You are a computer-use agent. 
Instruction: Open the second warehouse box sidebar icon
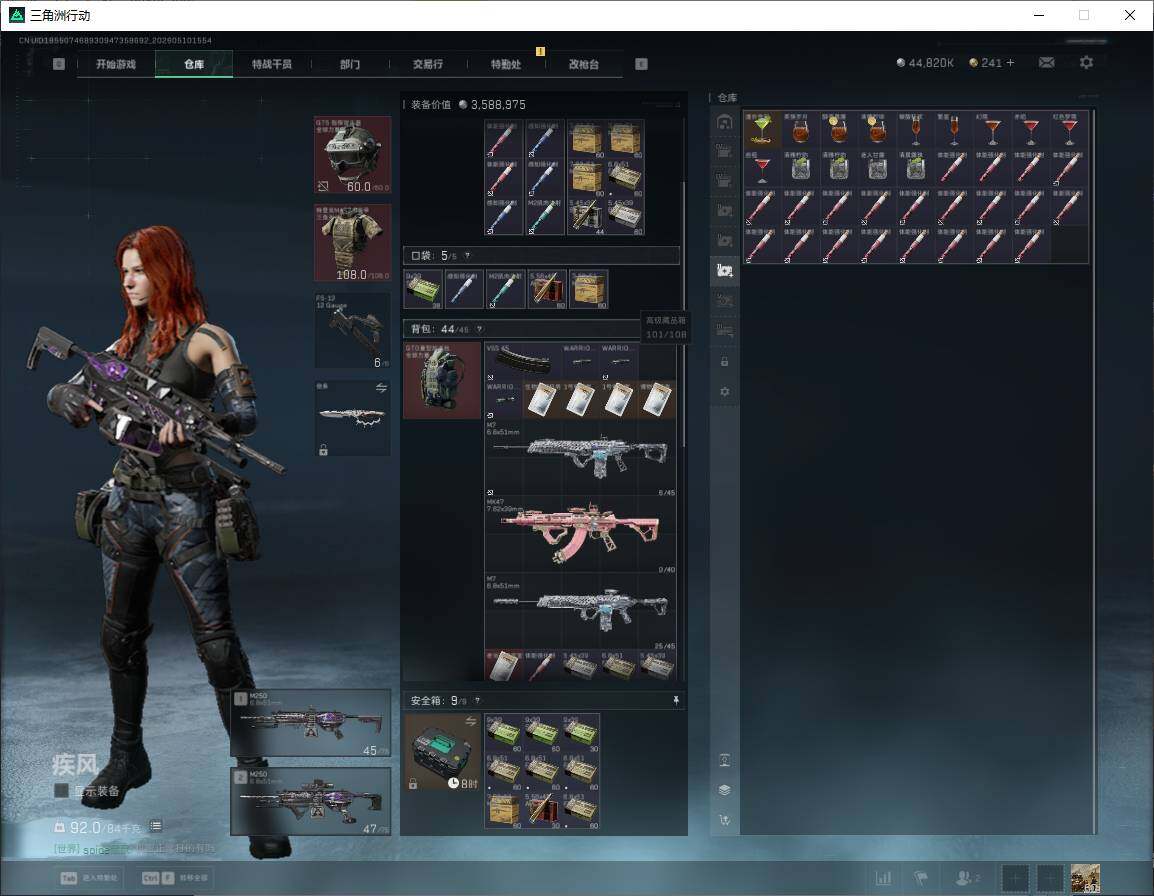click(724, 152)
